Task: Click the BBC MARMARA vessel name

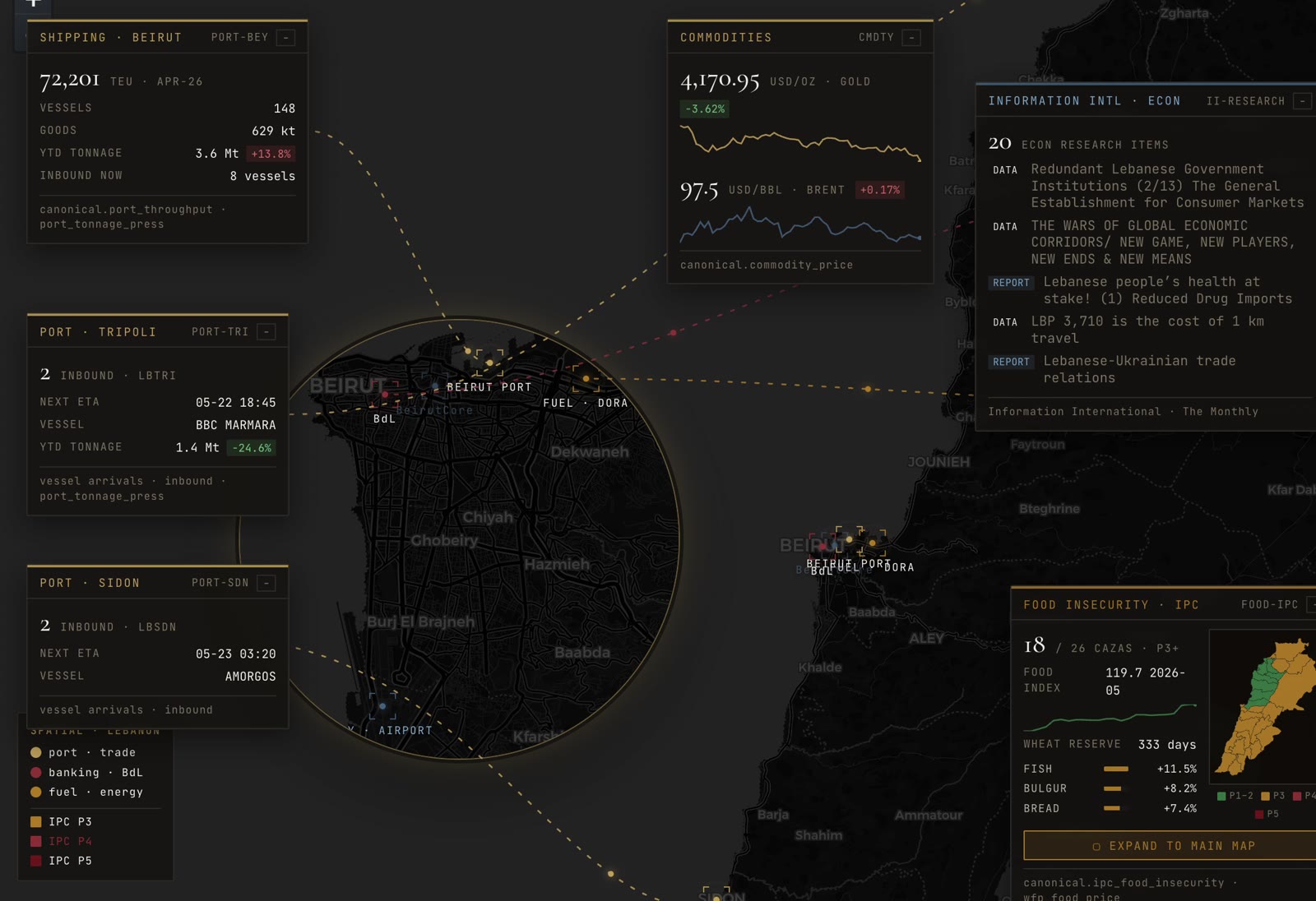Action: [x=235, y=425]
